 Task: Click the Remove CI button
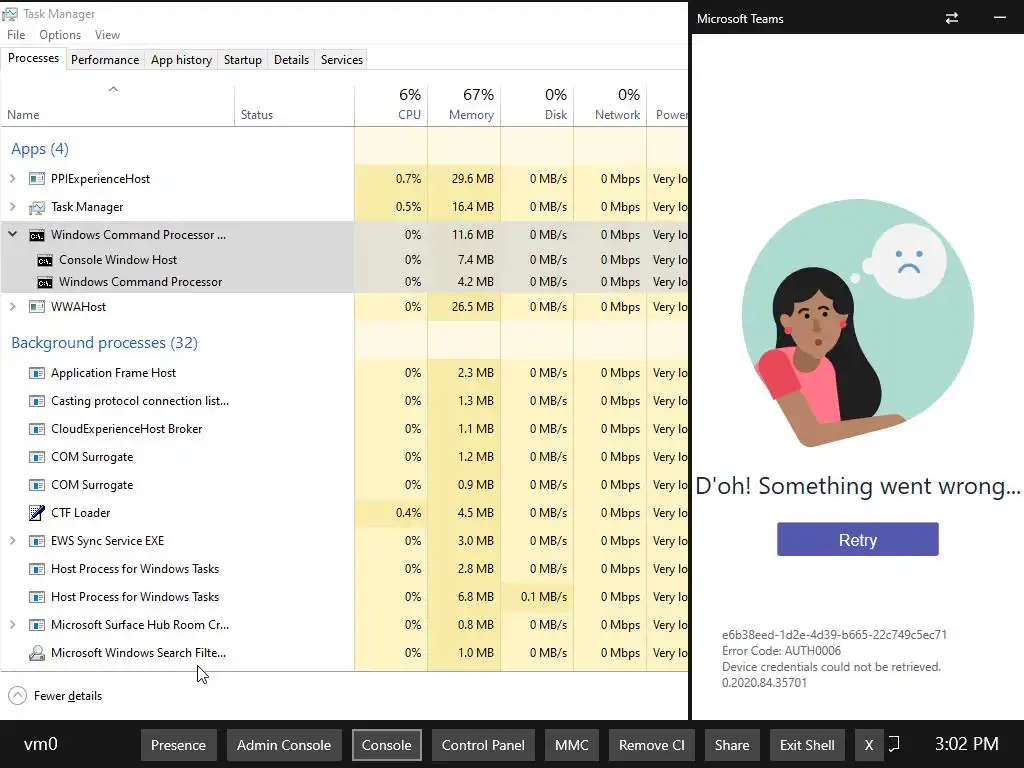pyautogui.click(x=652, y=745)
